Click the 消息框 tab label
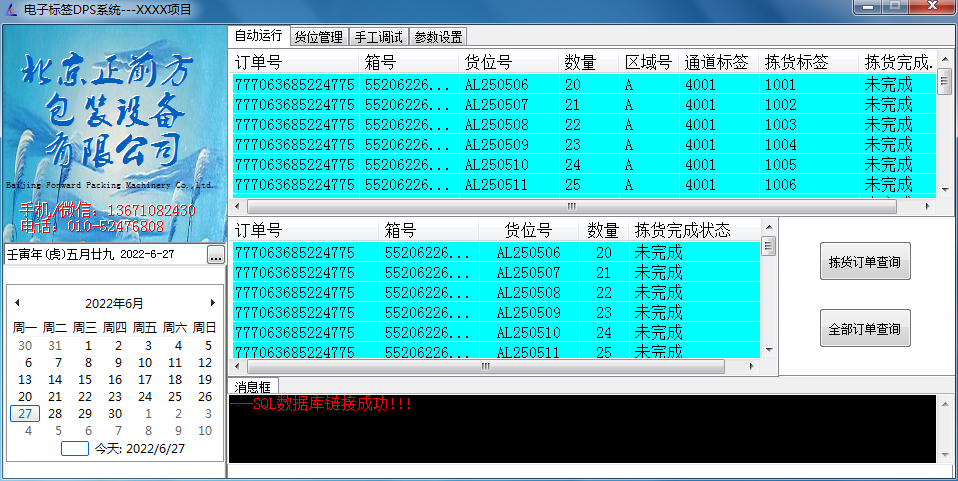 click(252, 386)
